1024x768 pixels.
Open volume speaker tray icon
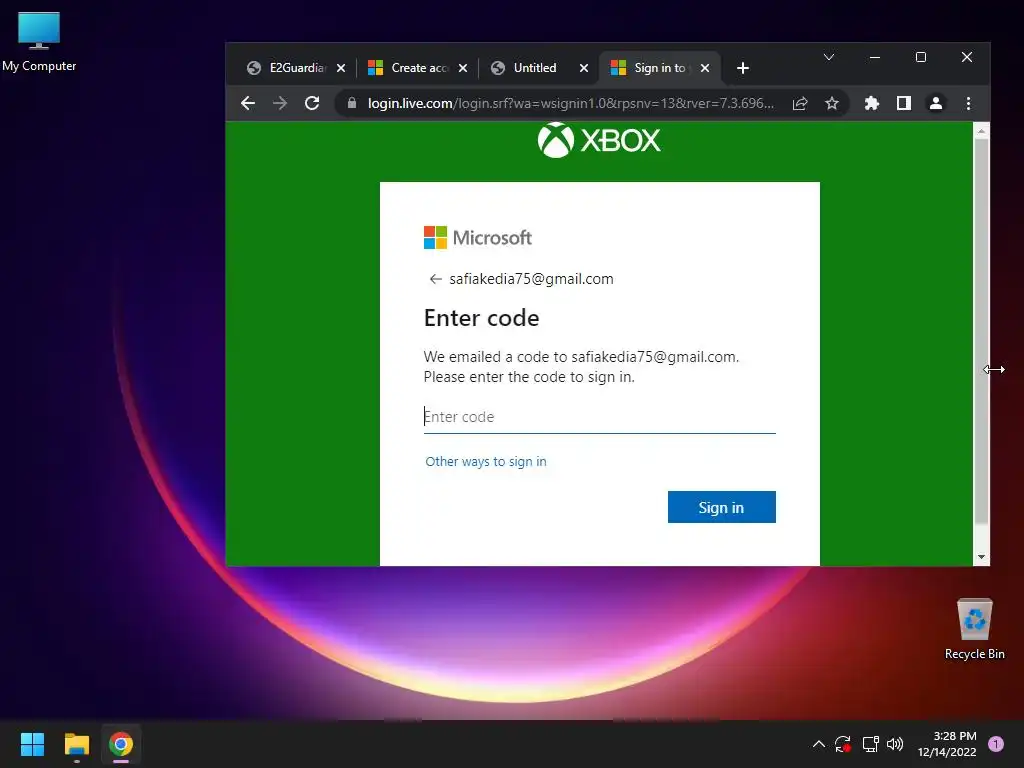pos(895,744)
